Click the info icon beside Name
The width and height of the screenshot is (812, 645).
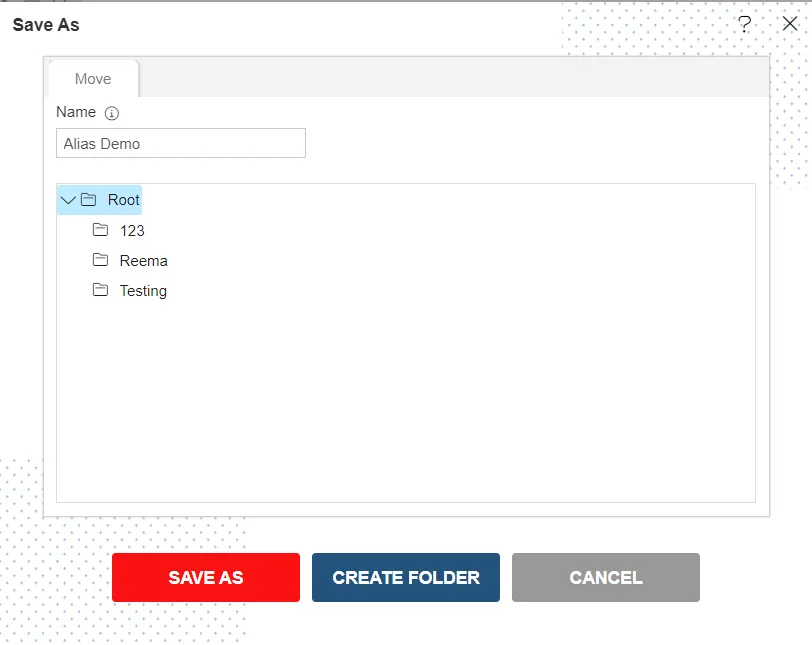pos(112,113)
